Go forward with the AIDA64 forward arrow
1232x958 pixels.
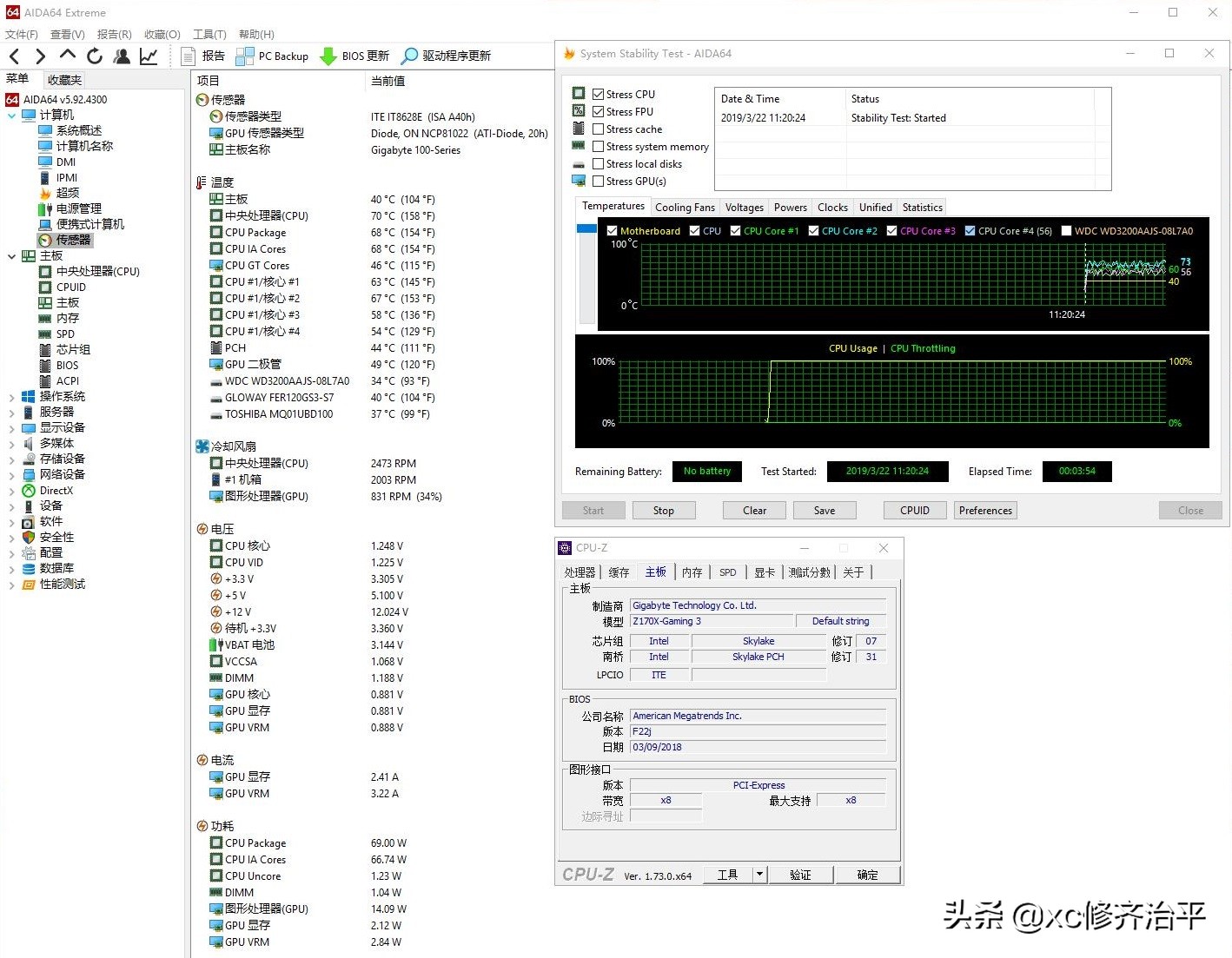click(40, 56)
